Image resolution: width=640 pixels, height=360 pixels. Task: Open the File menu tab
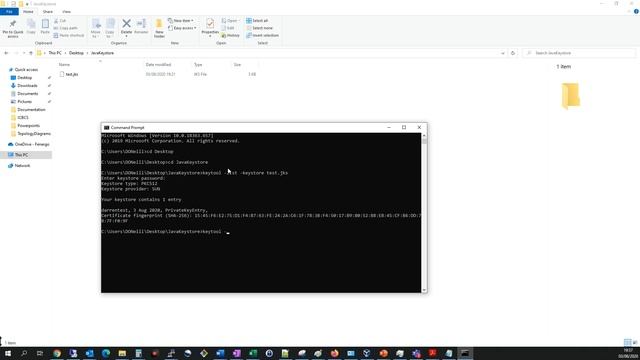pyautogui.click(x=9, y=12)
